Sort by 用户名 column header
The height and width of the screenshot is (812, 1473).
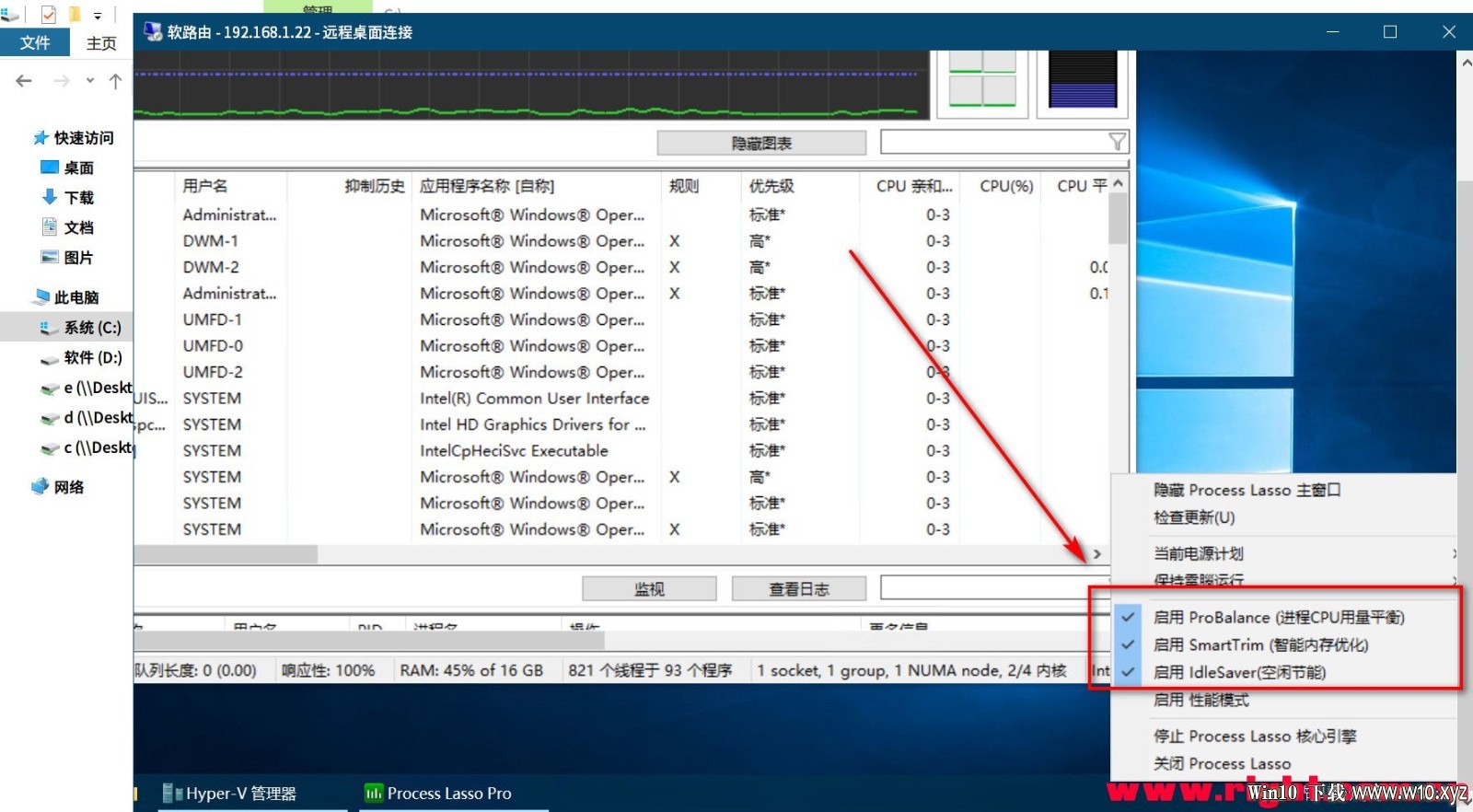pyautogui.click(x=230, y=186)
